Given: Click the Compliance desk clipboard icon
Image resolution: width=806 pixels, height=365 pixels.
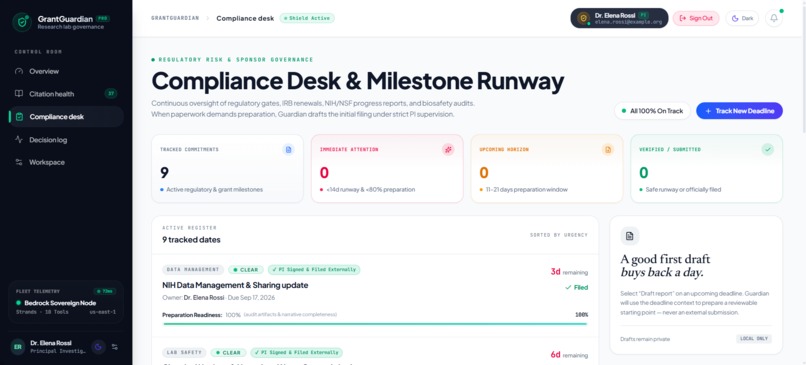Looking at the screenshot, I should tap(19, 117).
